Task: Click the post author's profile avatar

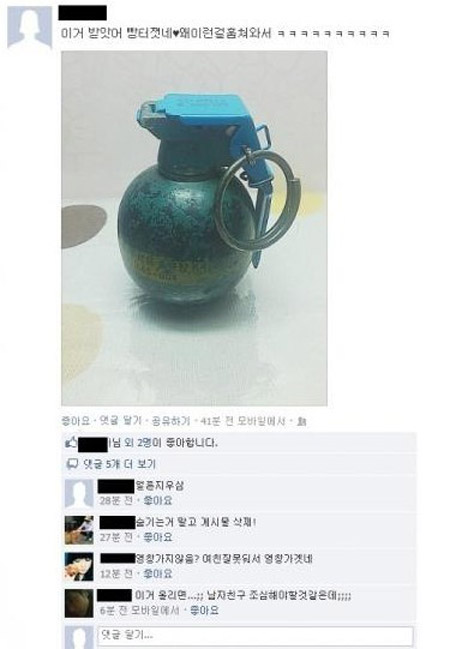Action: [x=29, y=27]
